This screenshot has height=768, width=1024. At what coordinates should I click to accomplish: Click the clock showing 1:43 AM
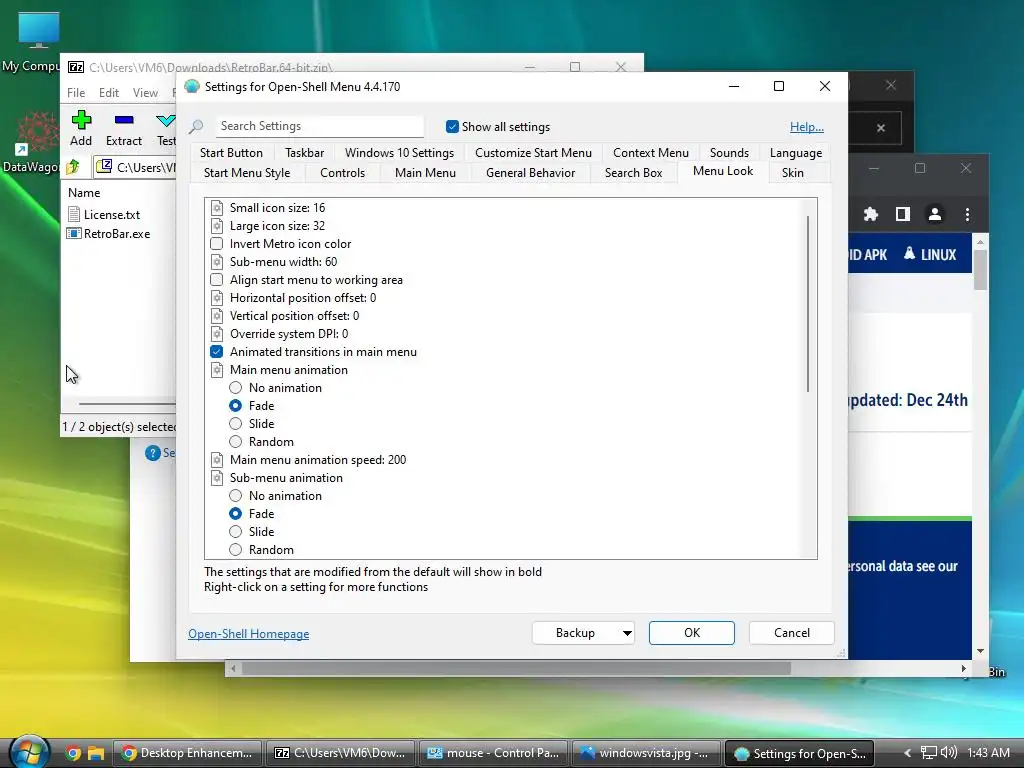(x=988, y=752)
